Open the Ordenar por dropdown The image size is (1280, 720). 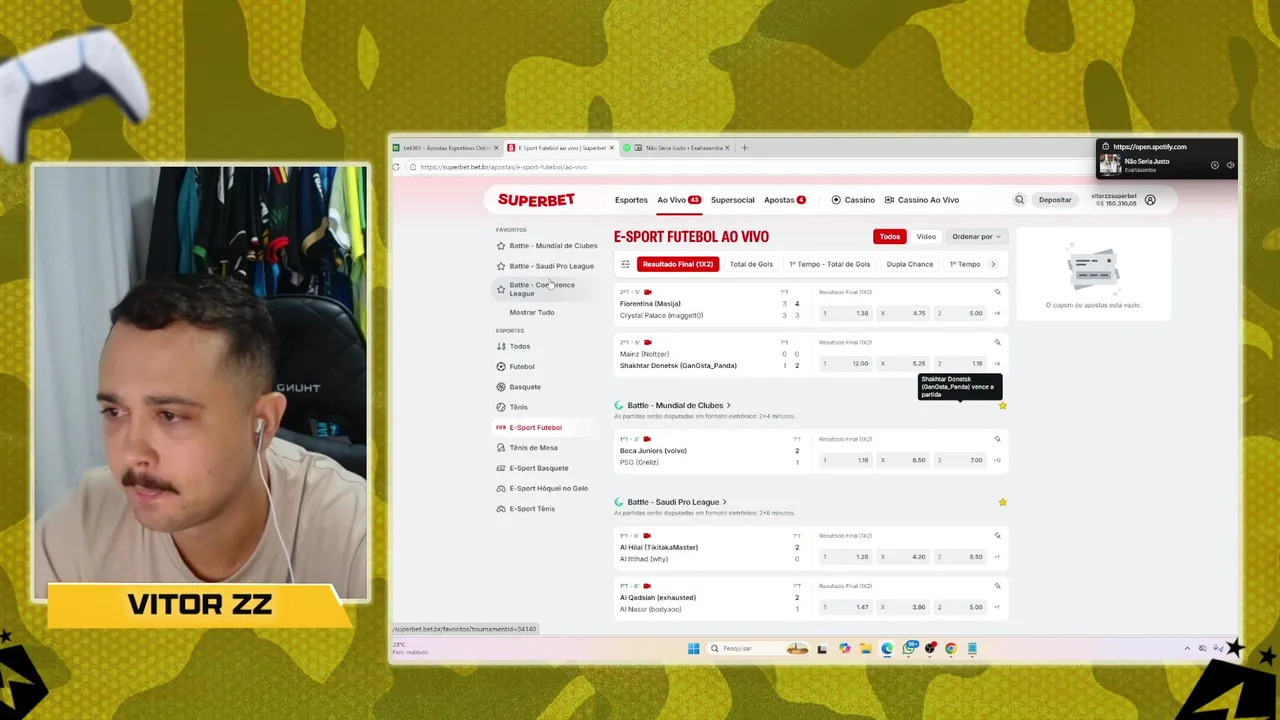click(x=976, y=237)
